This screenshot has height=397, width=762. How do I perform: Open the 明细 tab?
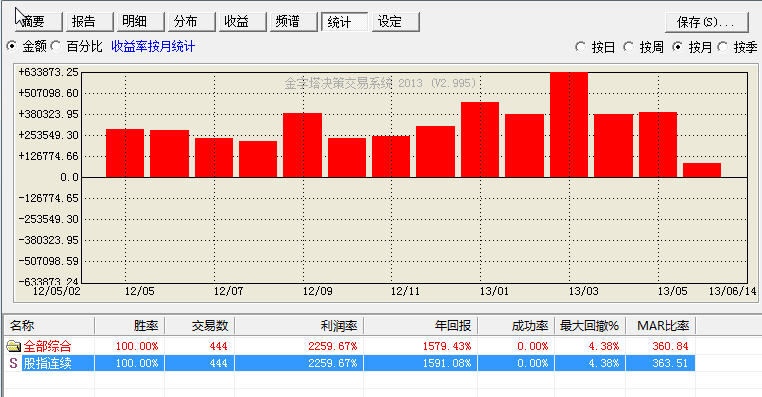(x=140, y=21)
